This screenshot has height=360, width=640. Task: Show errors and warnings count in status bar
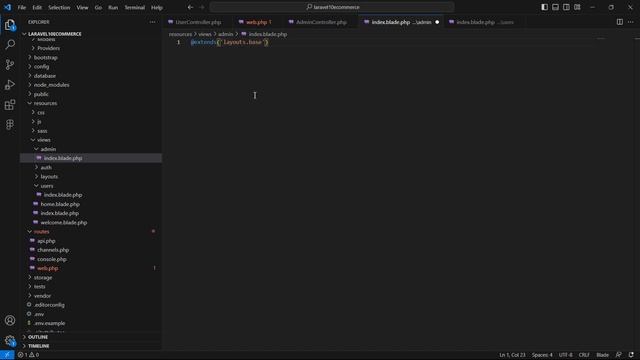click(28, 355)
